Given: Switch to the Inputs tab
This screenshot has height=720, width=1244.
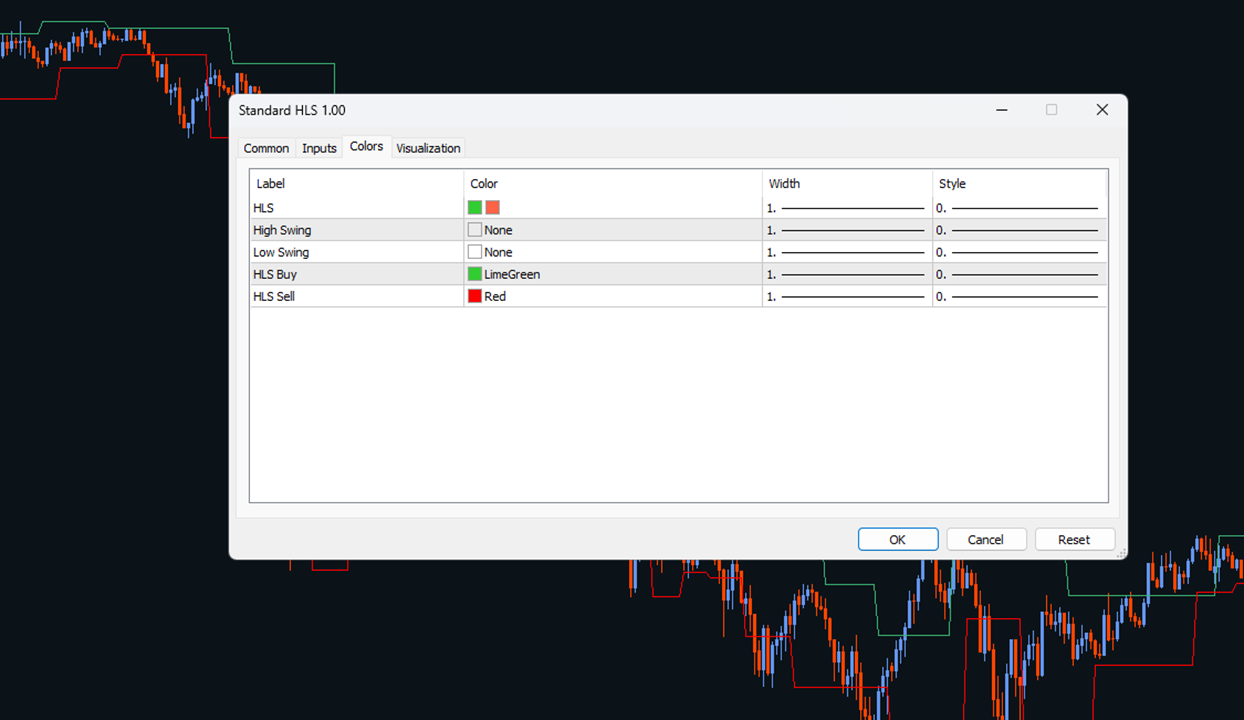Looking at the screenshot, I should click(318, 147).
